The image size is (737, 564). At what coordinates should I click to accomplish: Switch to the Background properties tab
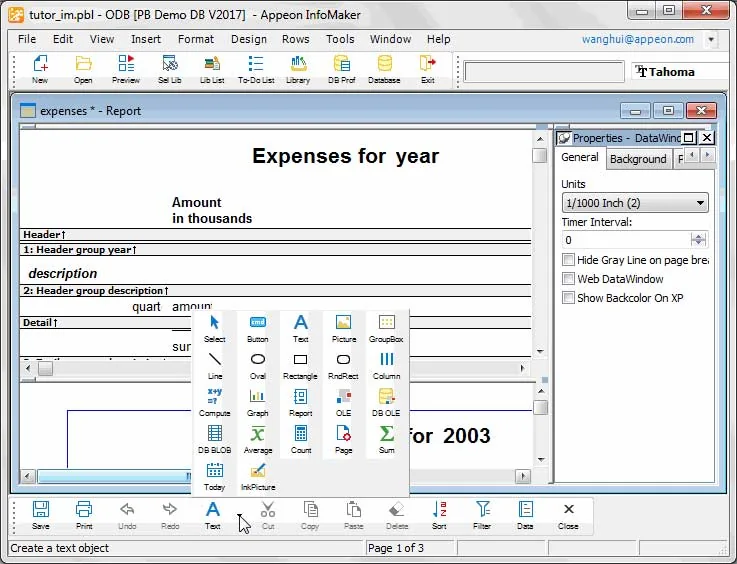coord(638,159)
